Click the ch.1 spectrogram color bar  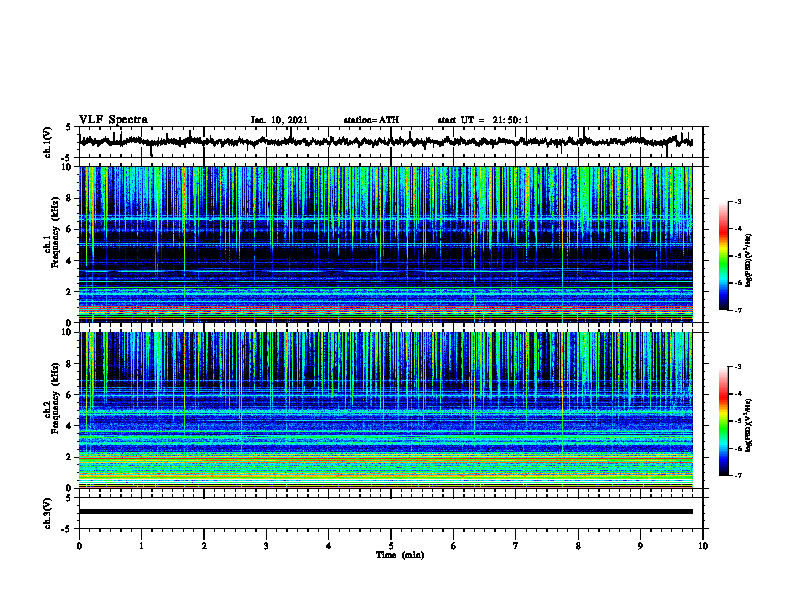724,256
